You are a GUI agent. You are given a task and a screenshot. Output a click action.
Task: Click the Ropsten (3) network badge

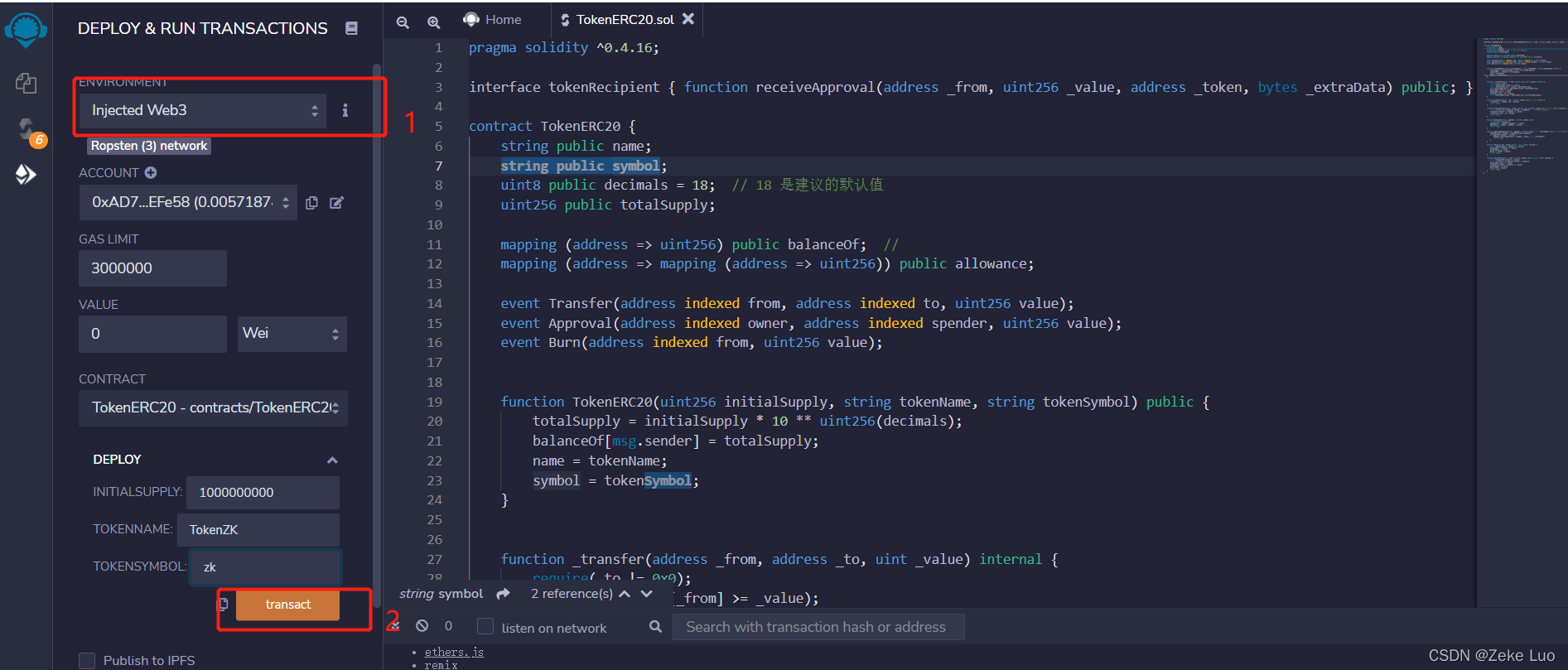tap(149, 146)
